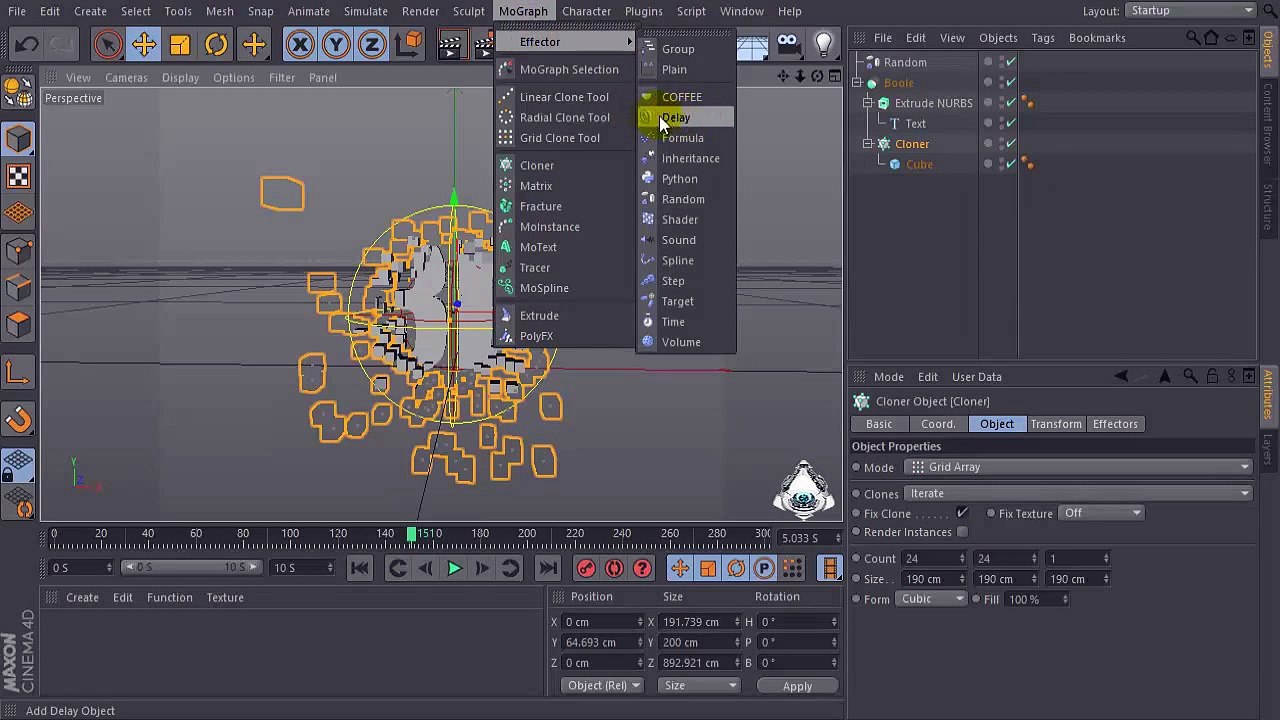Toggle the X axis lock icon
Screen dimensions: 1280x720
[x=299, y=45]
